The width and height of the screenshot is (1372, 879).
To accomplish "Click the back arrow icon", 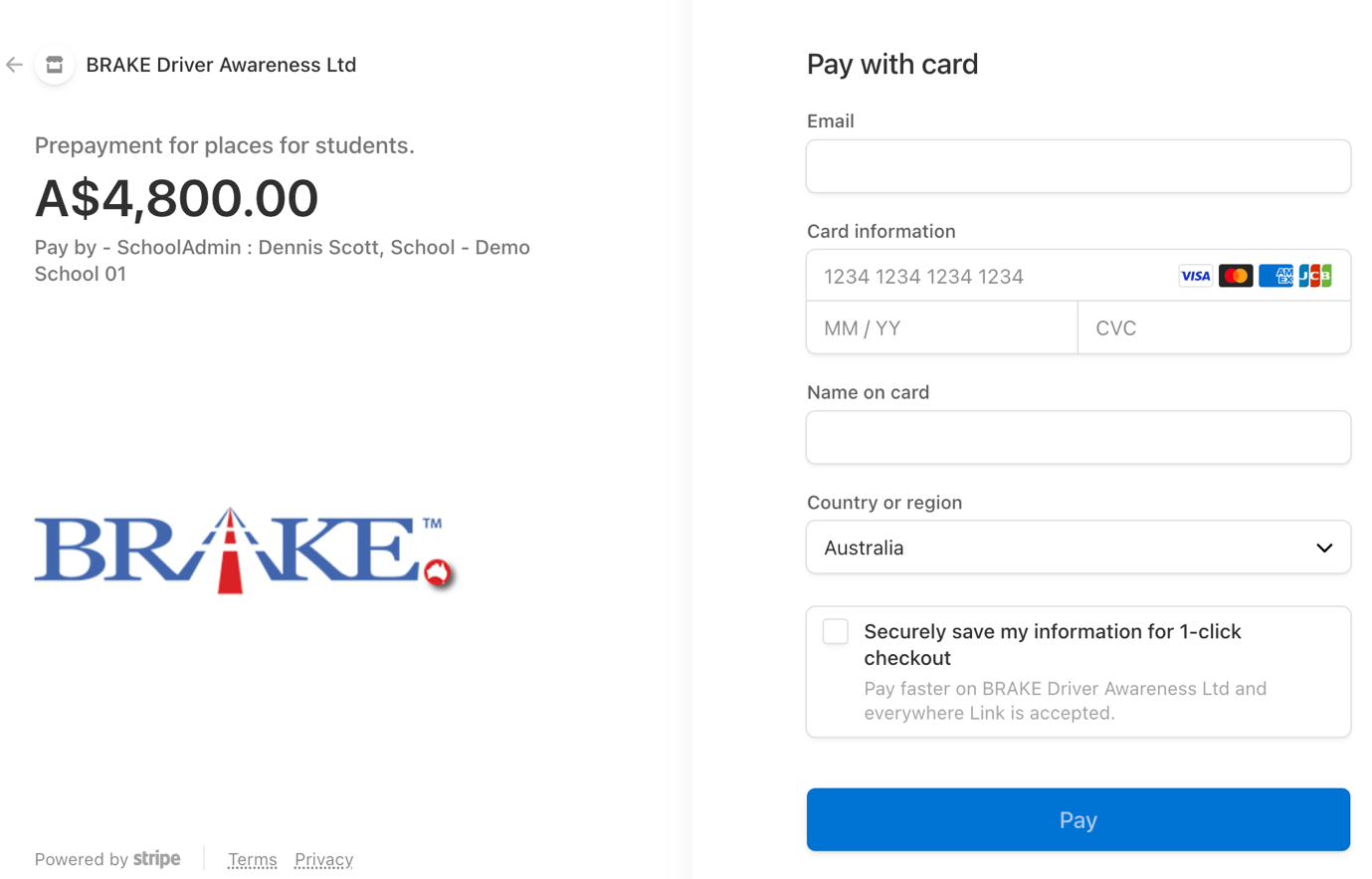I will pos(14,65).
